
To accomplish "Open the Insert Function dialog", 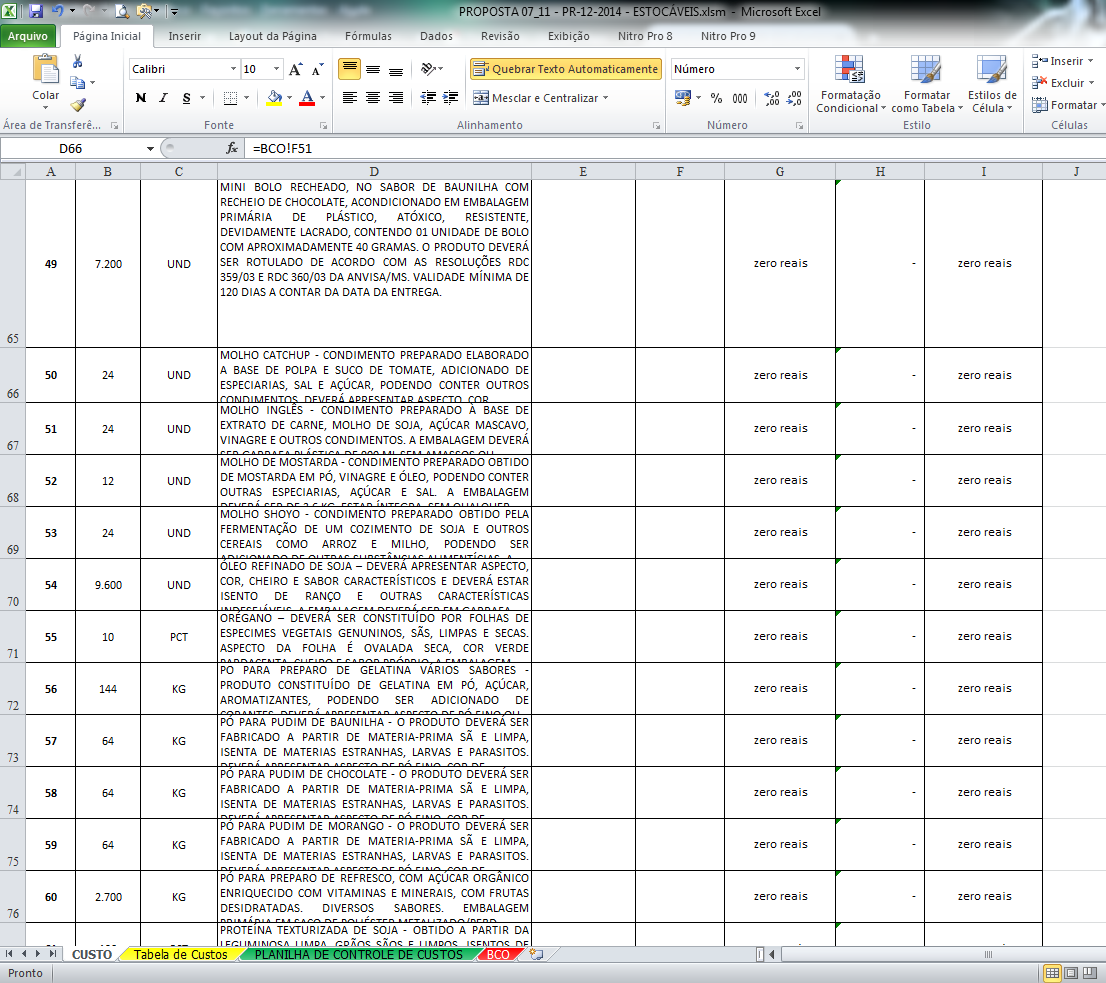I will click(x=231, y=148).
